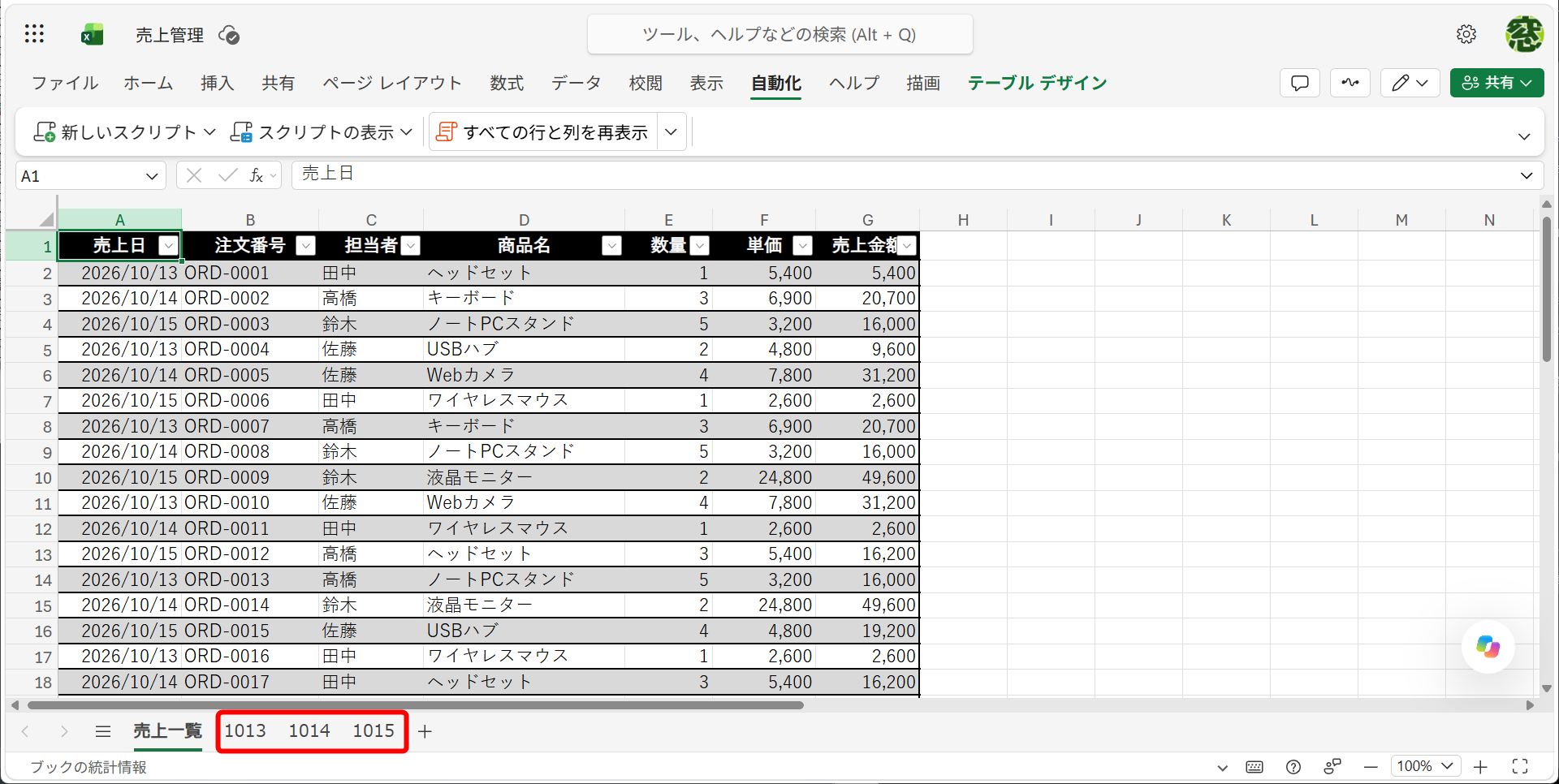
Task: Click the keyboard icon in status bar
Action: tap(1255, 767)
